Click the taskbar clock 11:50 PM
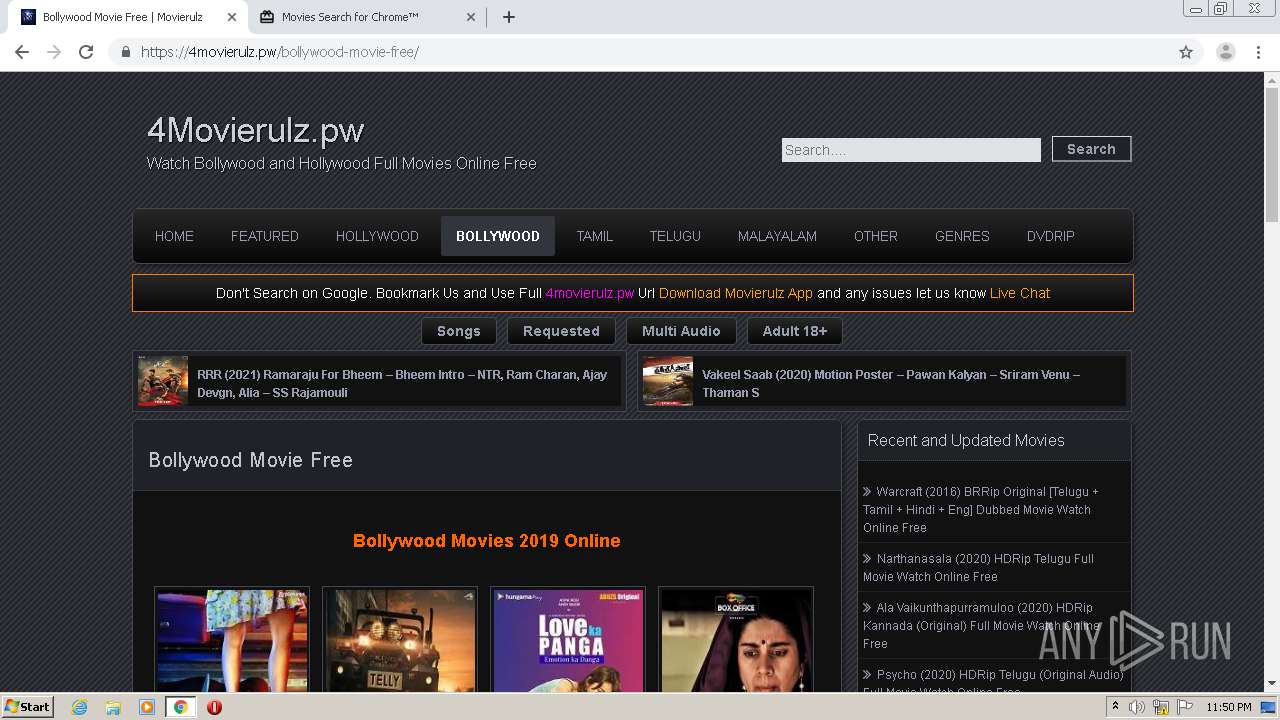This screenshot has width=1280, height=720. [x=1228, y=707]
